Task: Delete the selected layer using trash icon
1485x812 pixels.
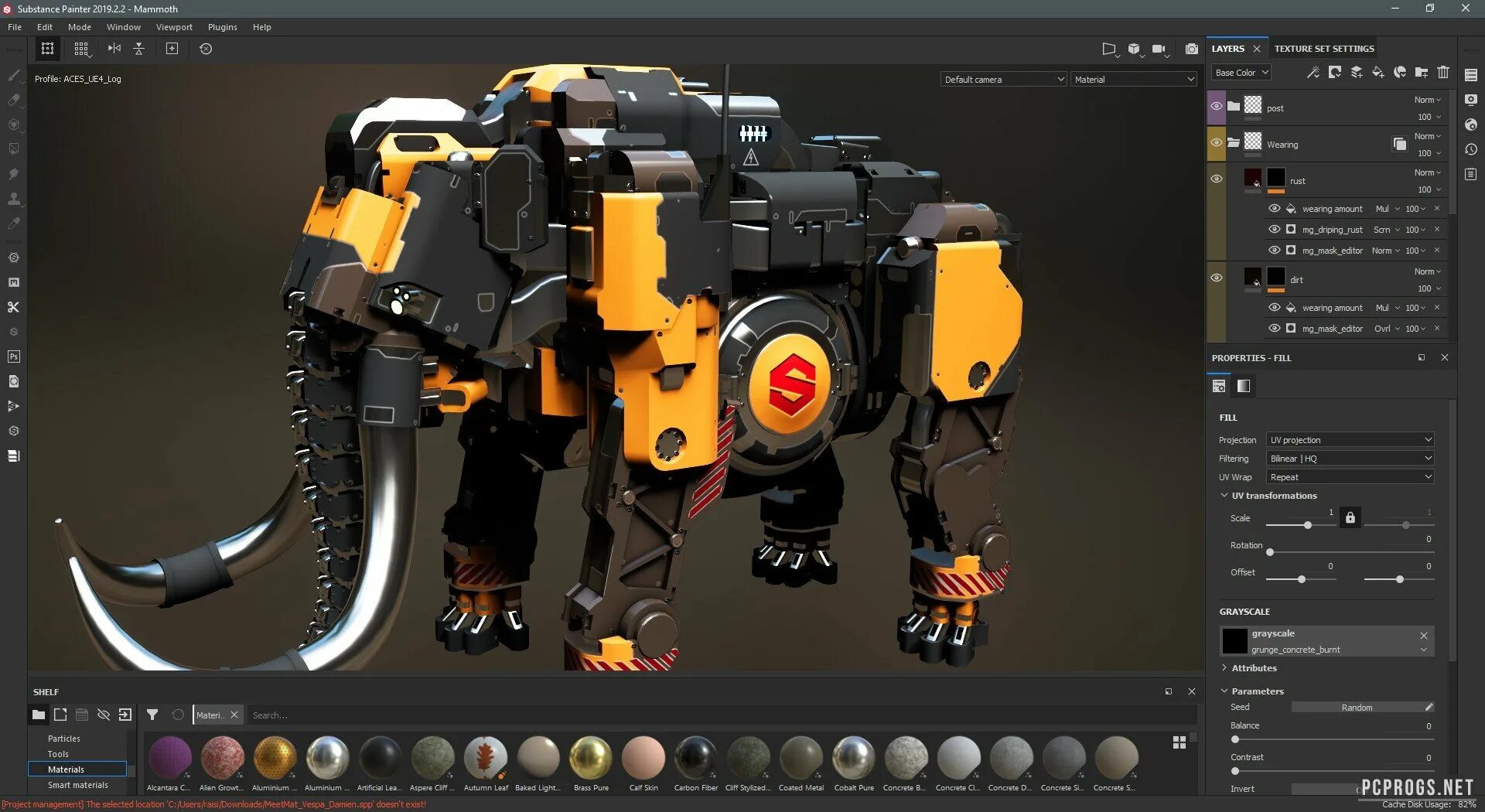Action: click(1443, 72)
